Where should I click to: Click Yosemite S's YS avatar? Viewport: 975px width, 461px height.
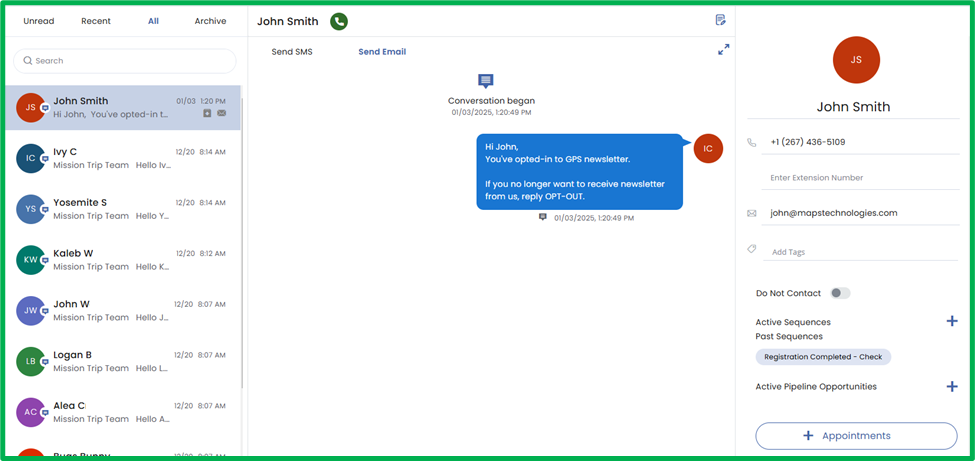tap(30, 209)
